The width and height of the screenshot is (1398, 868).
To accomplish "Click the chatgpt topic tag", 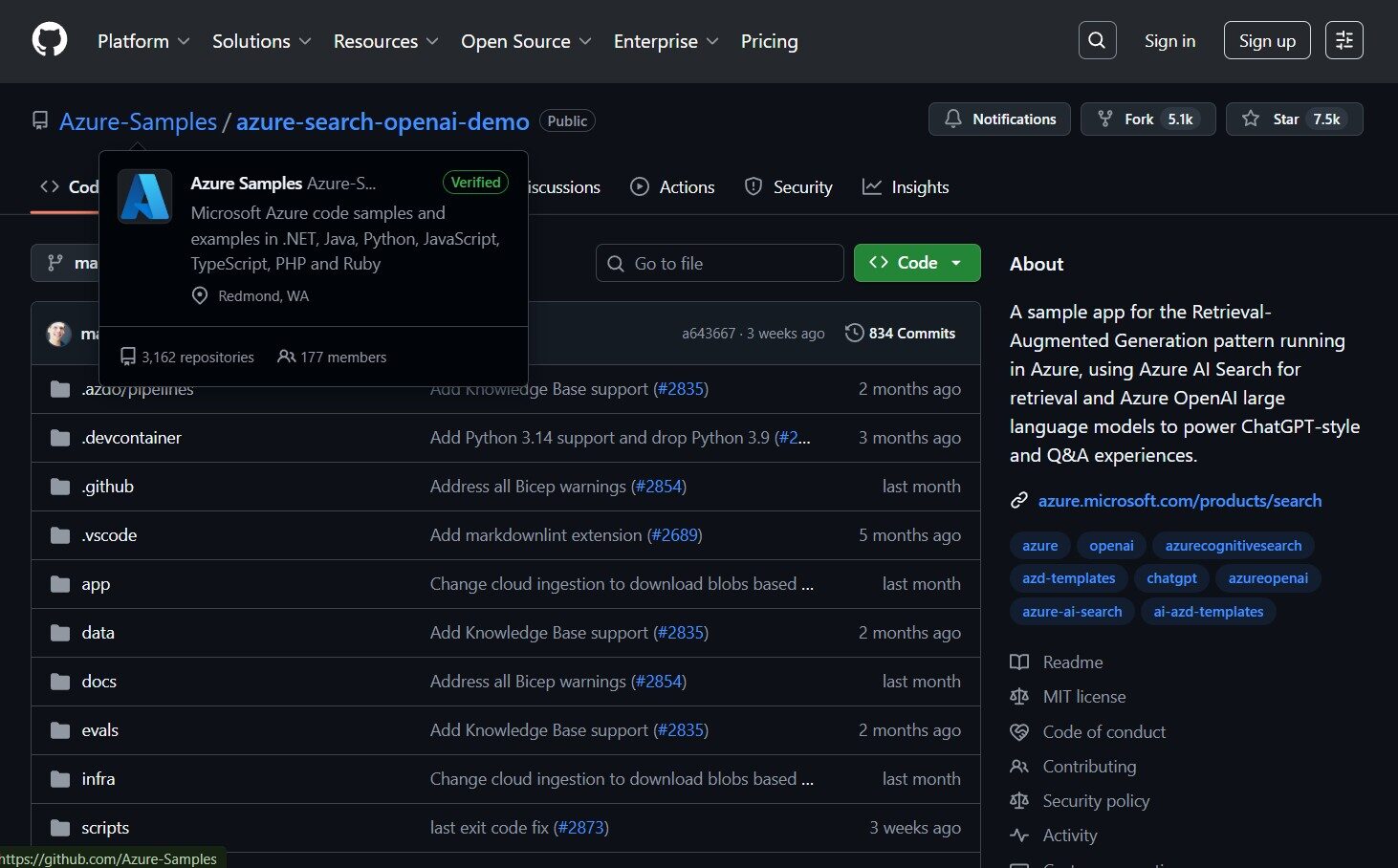I will tap(1171, 578).
